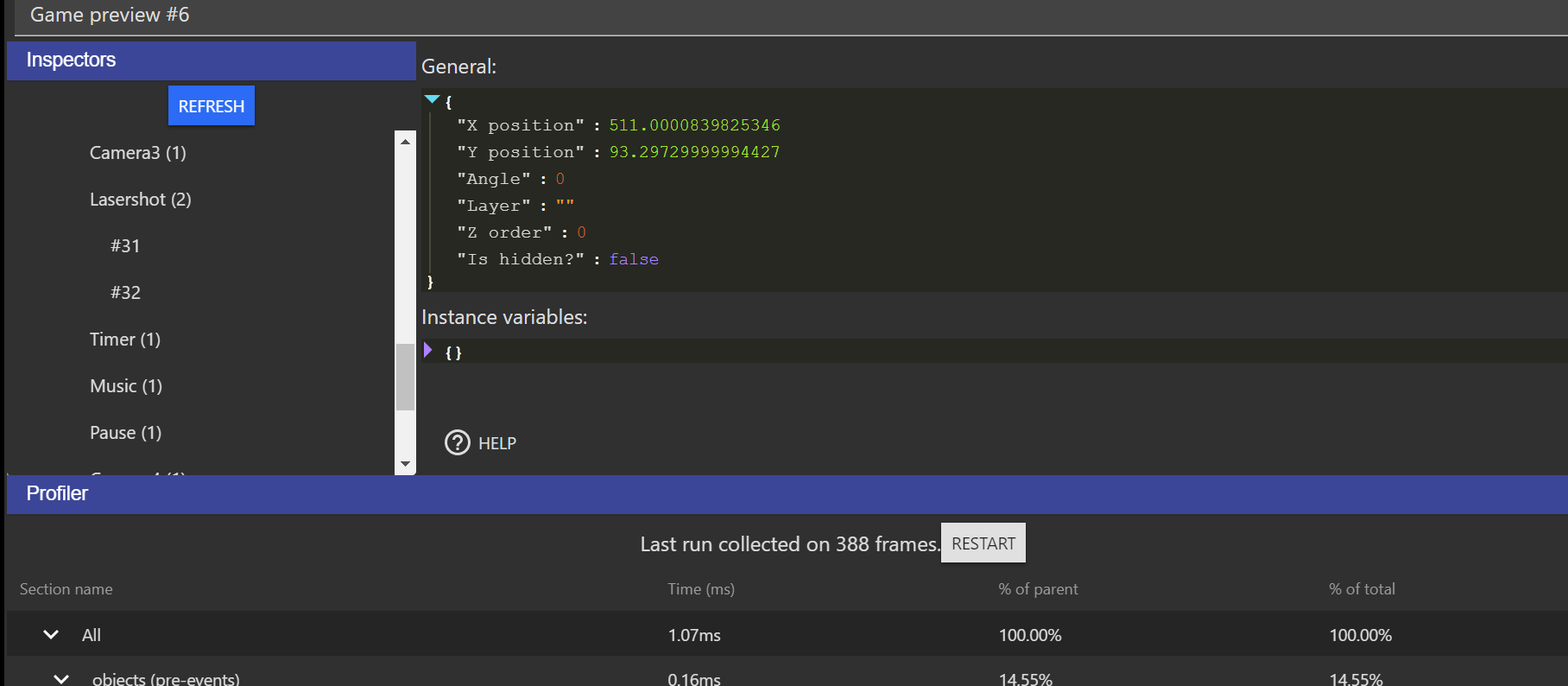The image size is (1568, 686).
Task: Click the 1.07ms time for All
Action: pos(694,635)
